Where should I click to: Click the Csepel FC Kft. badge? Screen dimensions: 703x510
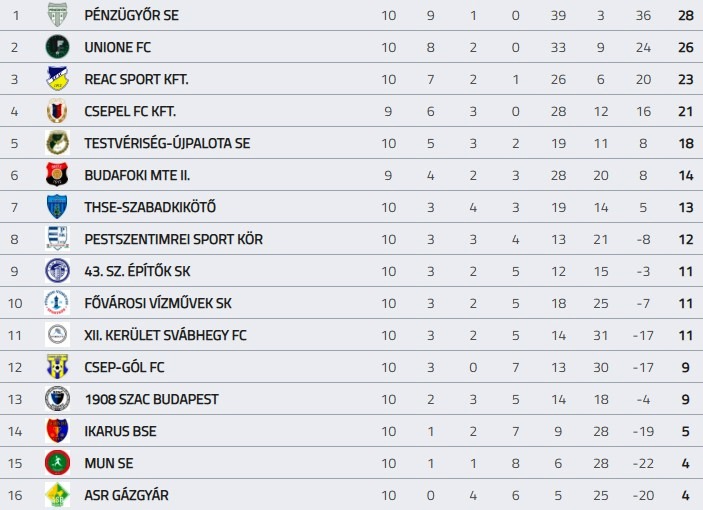click(x=57, y=111)
